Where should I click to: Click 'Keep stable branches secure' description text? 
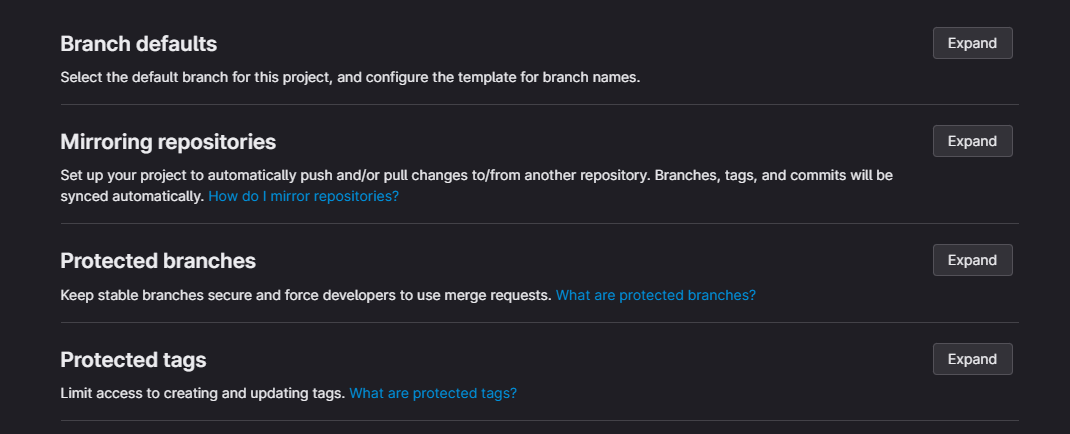(305, 295)
